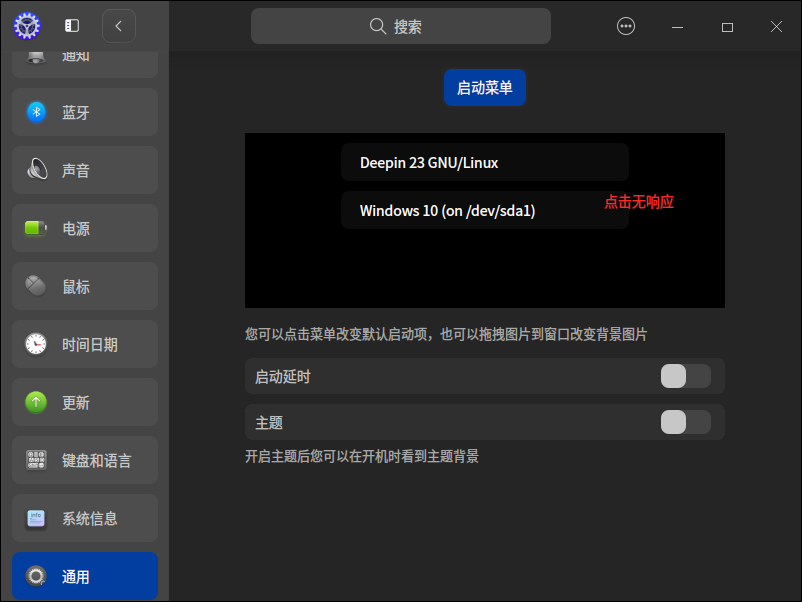The image size is (802, 602).
Task: Click the system info icon
Action: 36,519
